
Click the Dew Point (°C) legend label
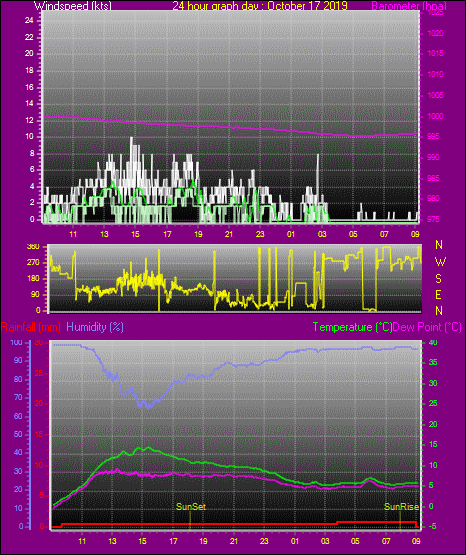click(427, 327)
